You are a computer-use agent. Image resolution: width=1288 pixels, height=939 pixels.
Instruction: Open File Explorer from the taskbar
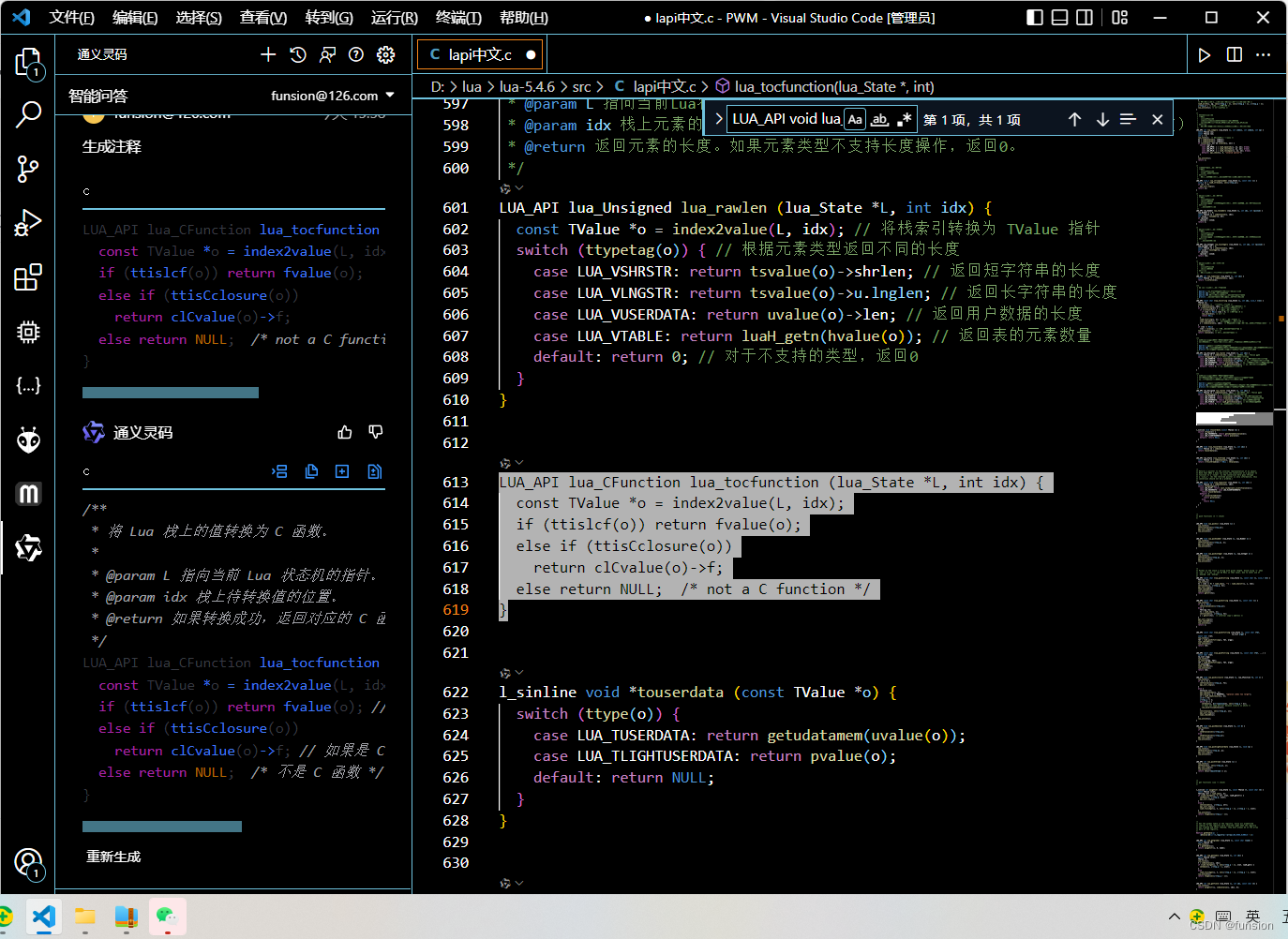point(85,917)
